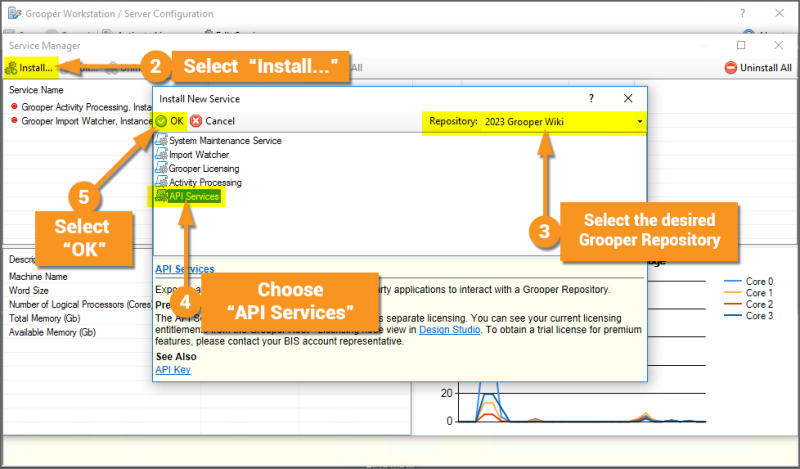
Task: Select the Grooper Activity Processing service row
Action: tap(82, 107)
